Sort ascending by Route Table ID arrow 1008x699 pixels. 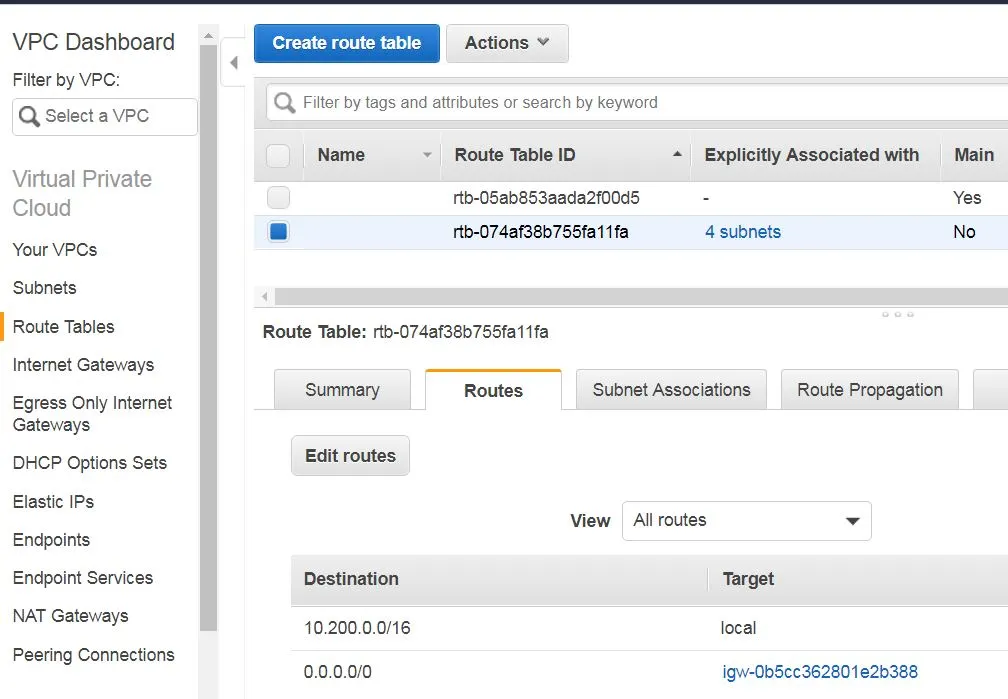tap(677, 155)
